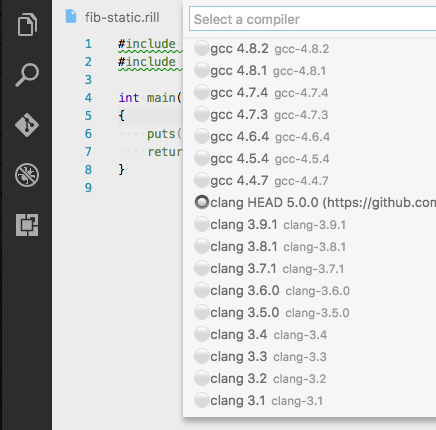The height and width of the screenshot is (430, 436).
Task: Choose clang 3.8.1 compiler option
Action: (309, 247)
